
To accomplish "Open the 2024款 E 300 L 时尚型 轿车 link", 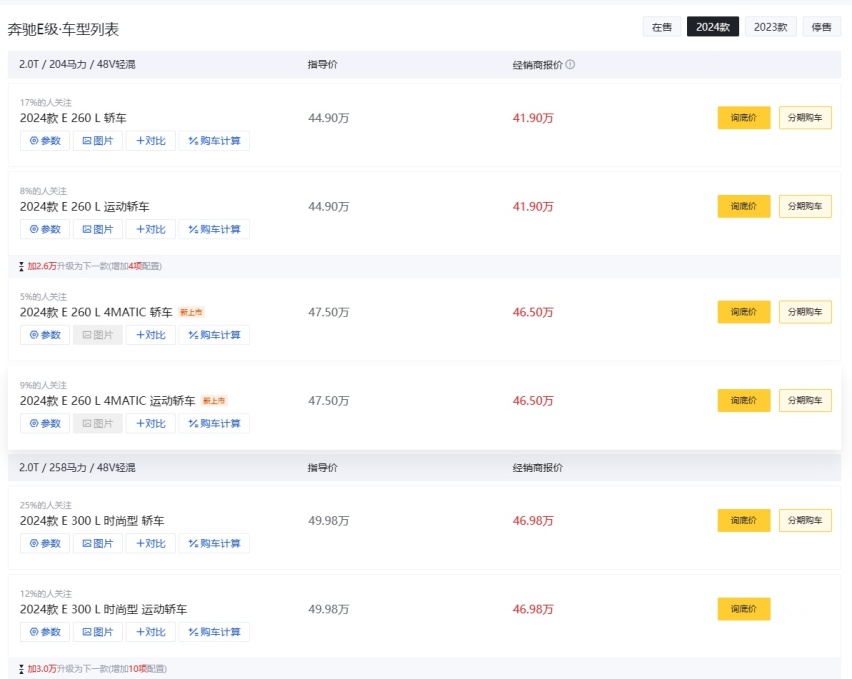I will (x=92, y=521).
